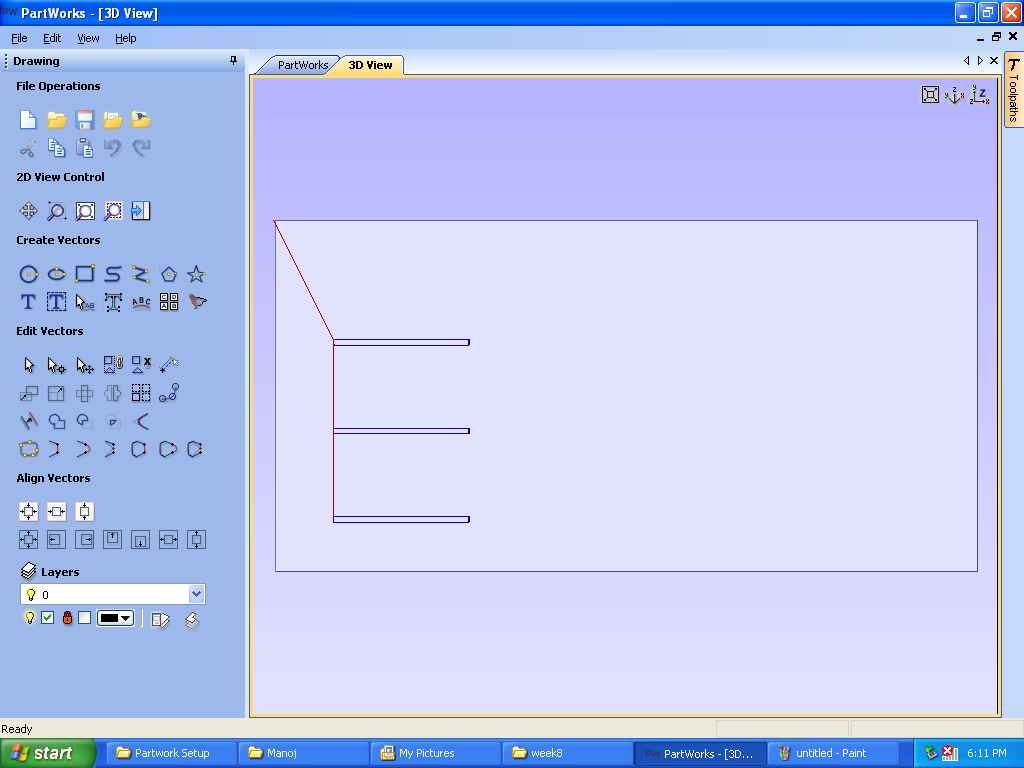
Task: Draw a rectangle vector
Action: tap(84, 274)
